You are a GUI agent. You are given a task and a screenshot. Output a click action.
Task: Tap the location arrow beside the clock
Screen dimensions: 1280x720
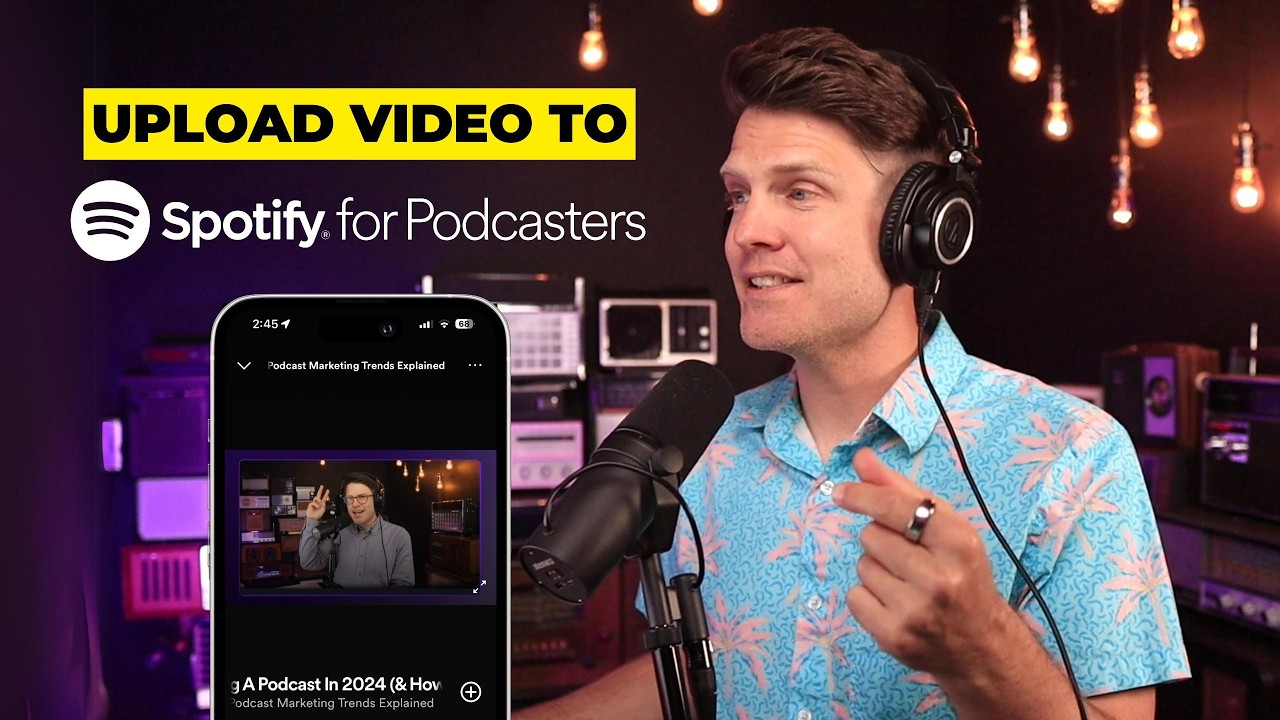[286, 324]
